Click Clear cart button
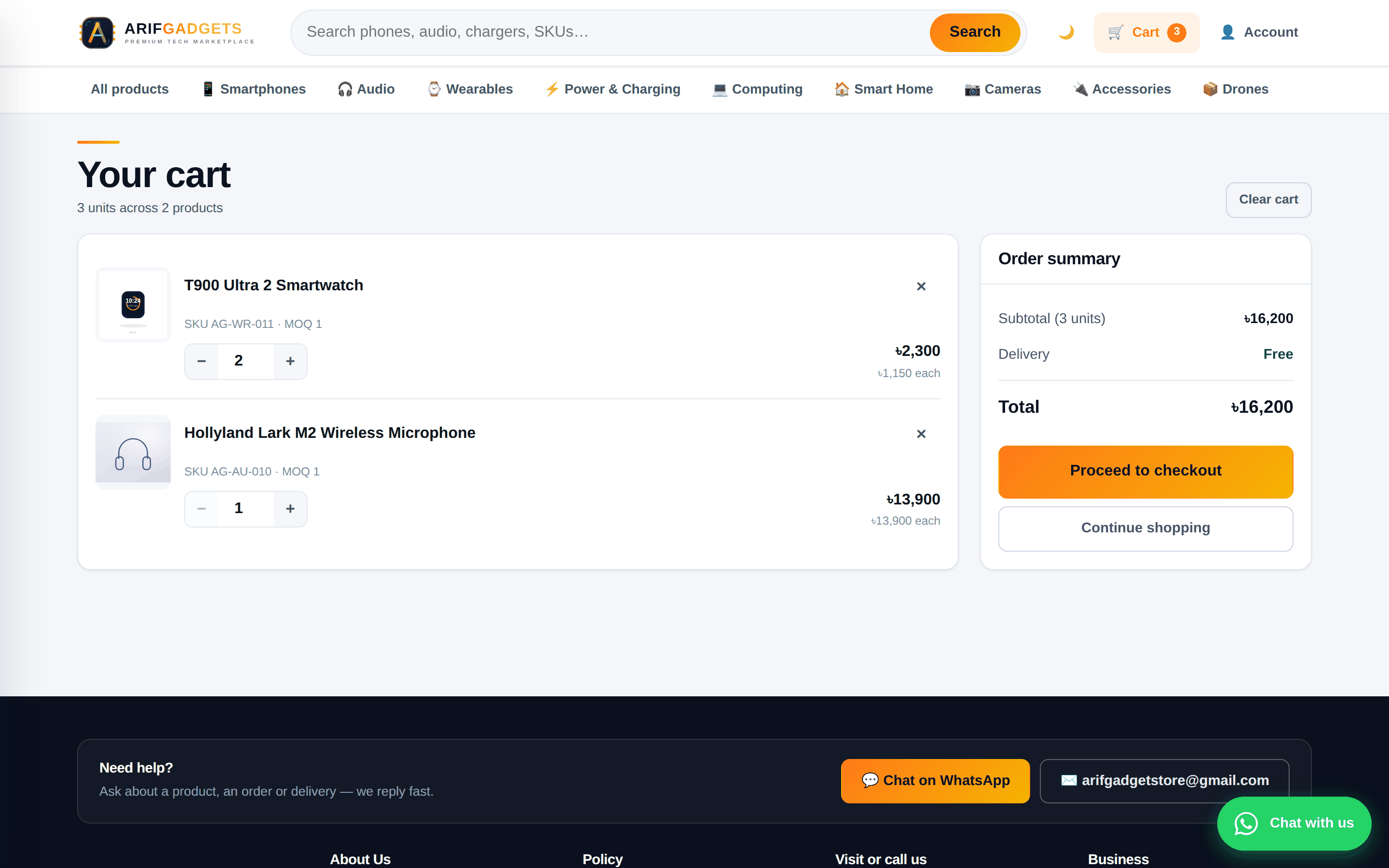The image size is (1389, 868). coord(1268,200)
